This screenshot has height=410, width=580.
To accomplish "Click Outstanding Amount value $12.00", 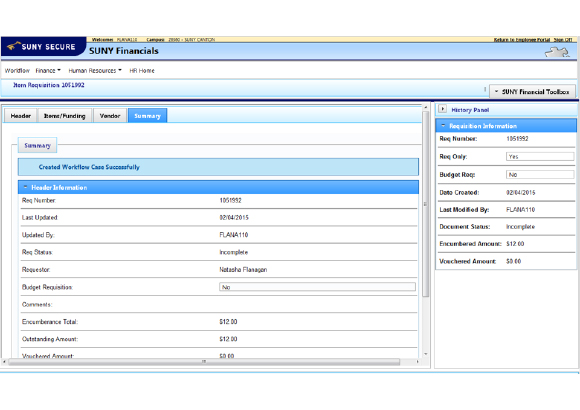I will [x=228, y=339].
